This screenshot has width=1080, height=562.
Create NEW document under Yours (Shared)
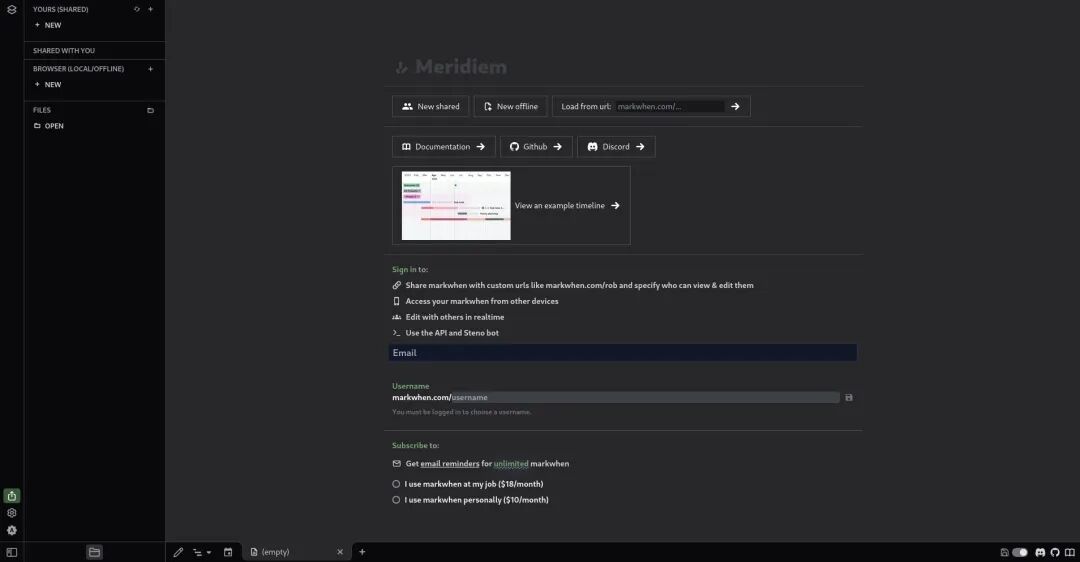click(x=48, y=25)
